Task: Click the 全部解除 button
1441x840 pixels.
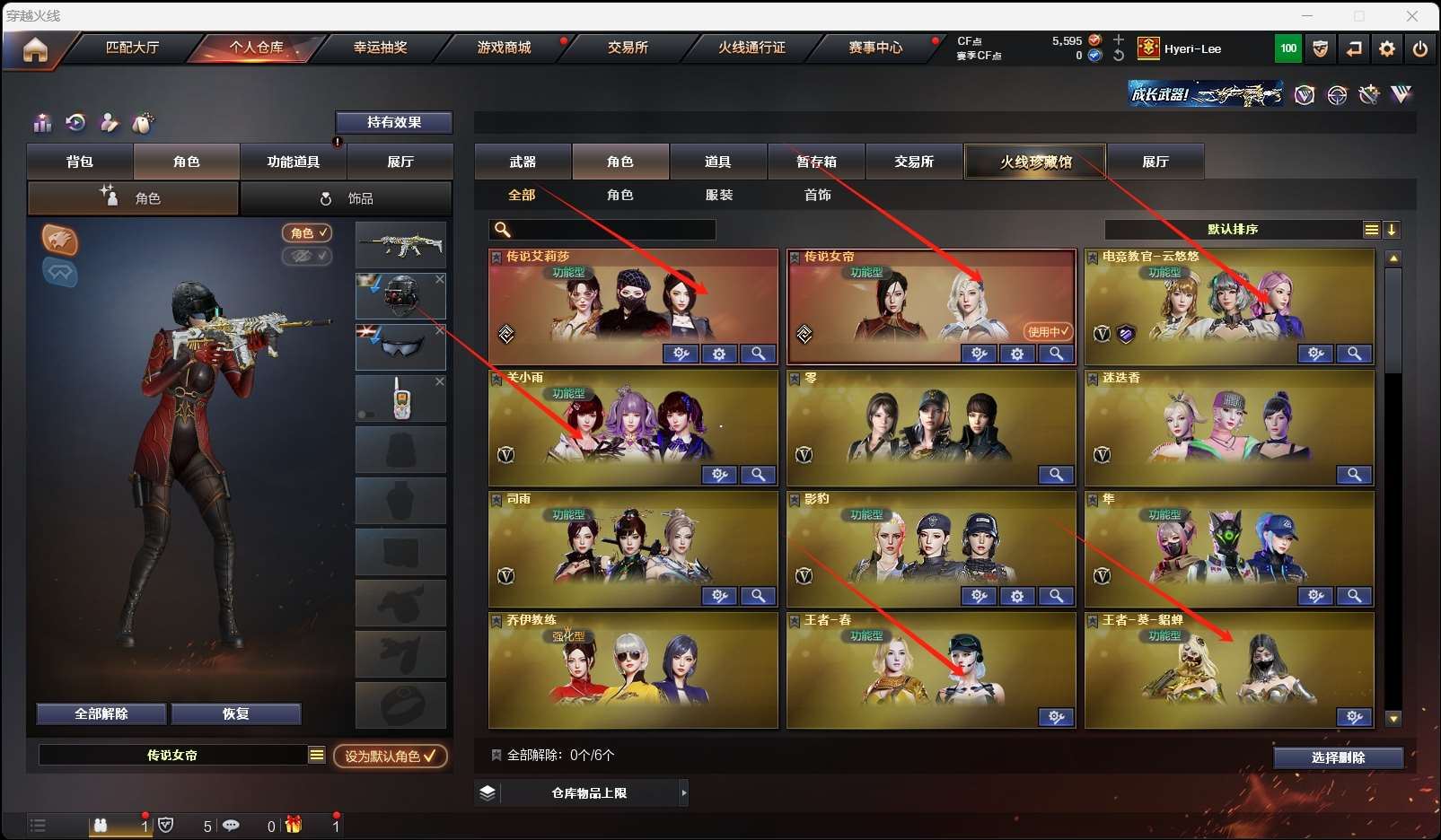Action: pos(101,713)
